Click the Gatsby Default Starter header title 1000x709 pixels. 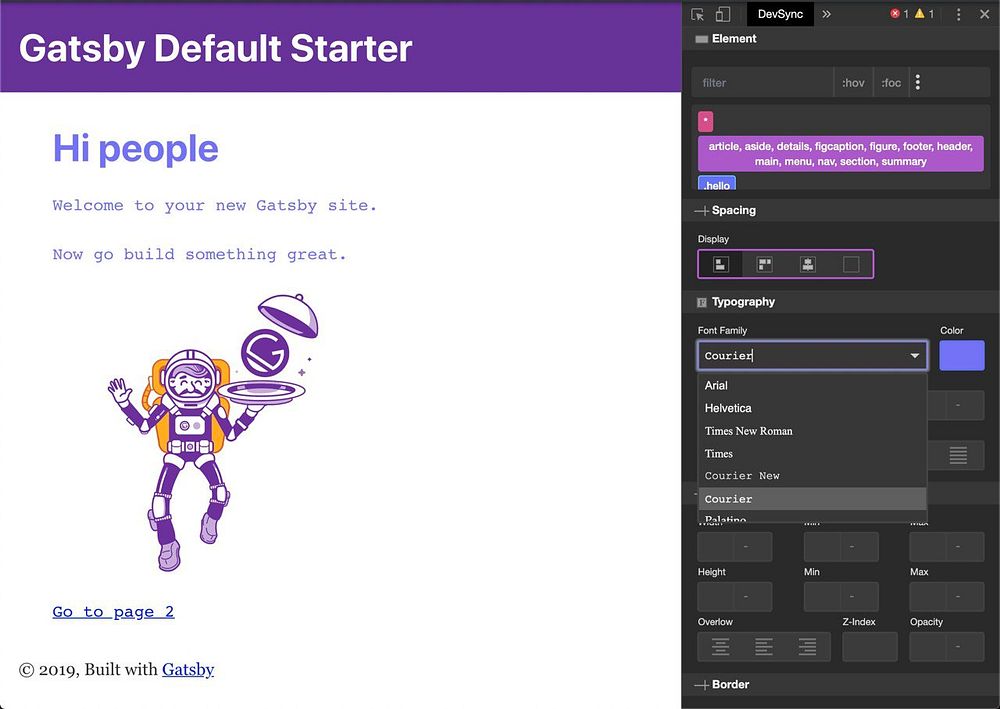tap(216, 48)
